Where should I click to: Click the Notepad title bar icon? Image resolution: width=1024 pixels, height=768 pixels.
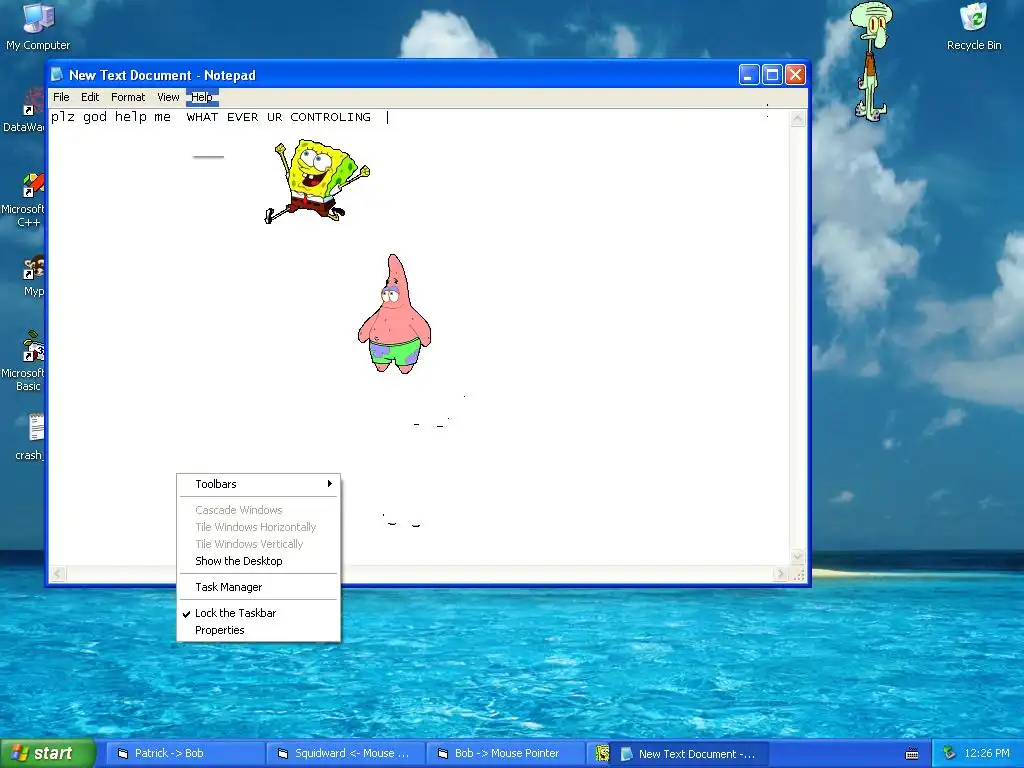[57, 74]
